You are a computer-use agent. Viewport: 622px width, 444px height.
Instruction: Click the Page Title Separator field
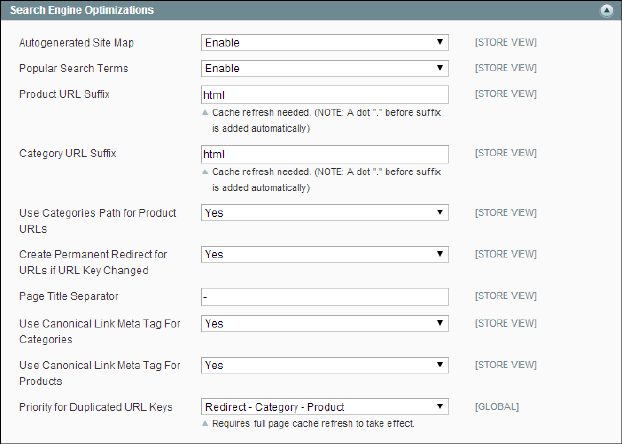(324, 297)
